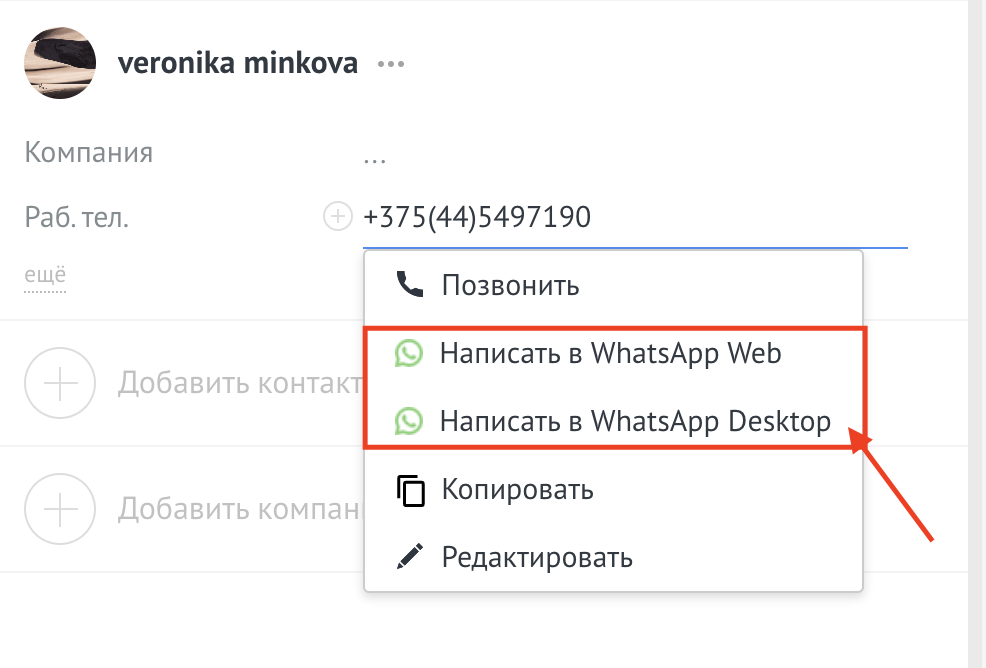
Task: Click phone number field +375(44)5497190
Action: click(x=477, y=216)
